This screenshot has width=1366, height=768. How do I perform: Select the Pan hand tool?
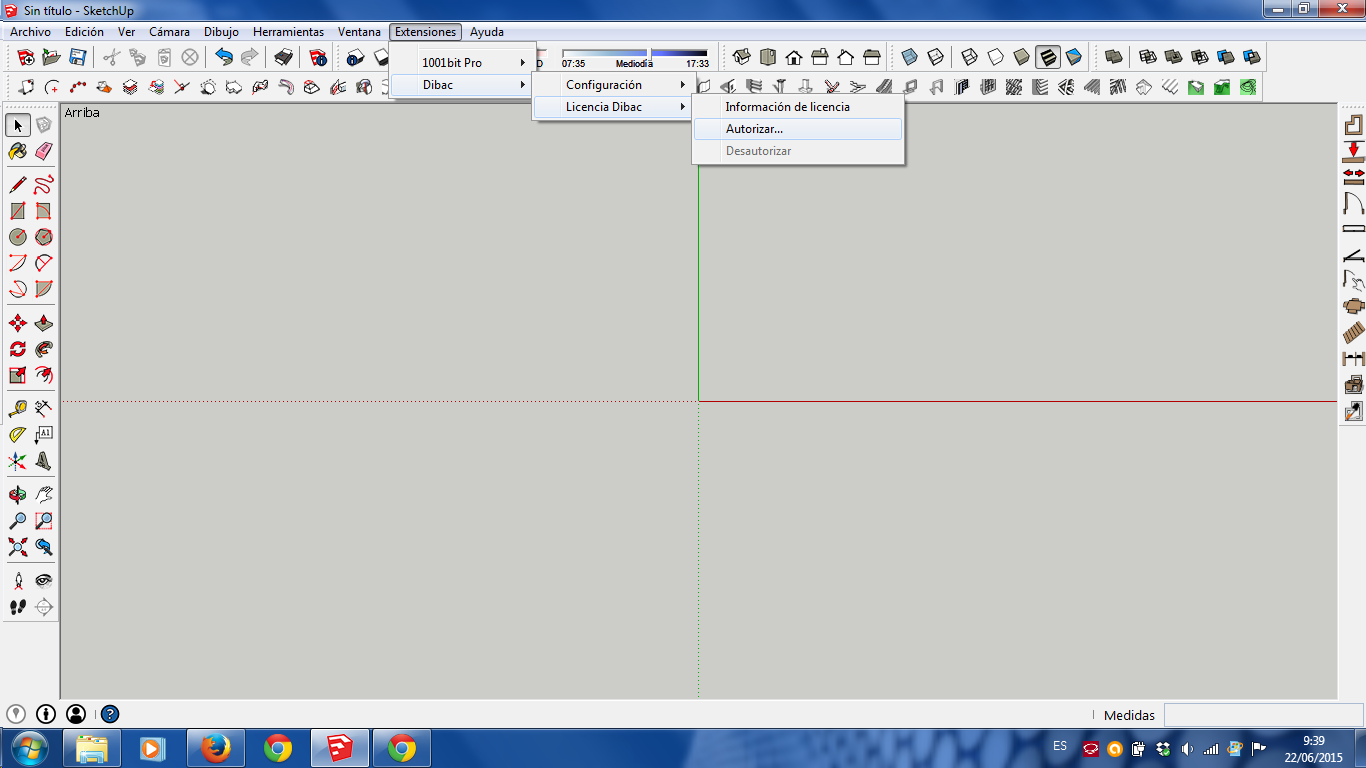(x=44, y=495)
